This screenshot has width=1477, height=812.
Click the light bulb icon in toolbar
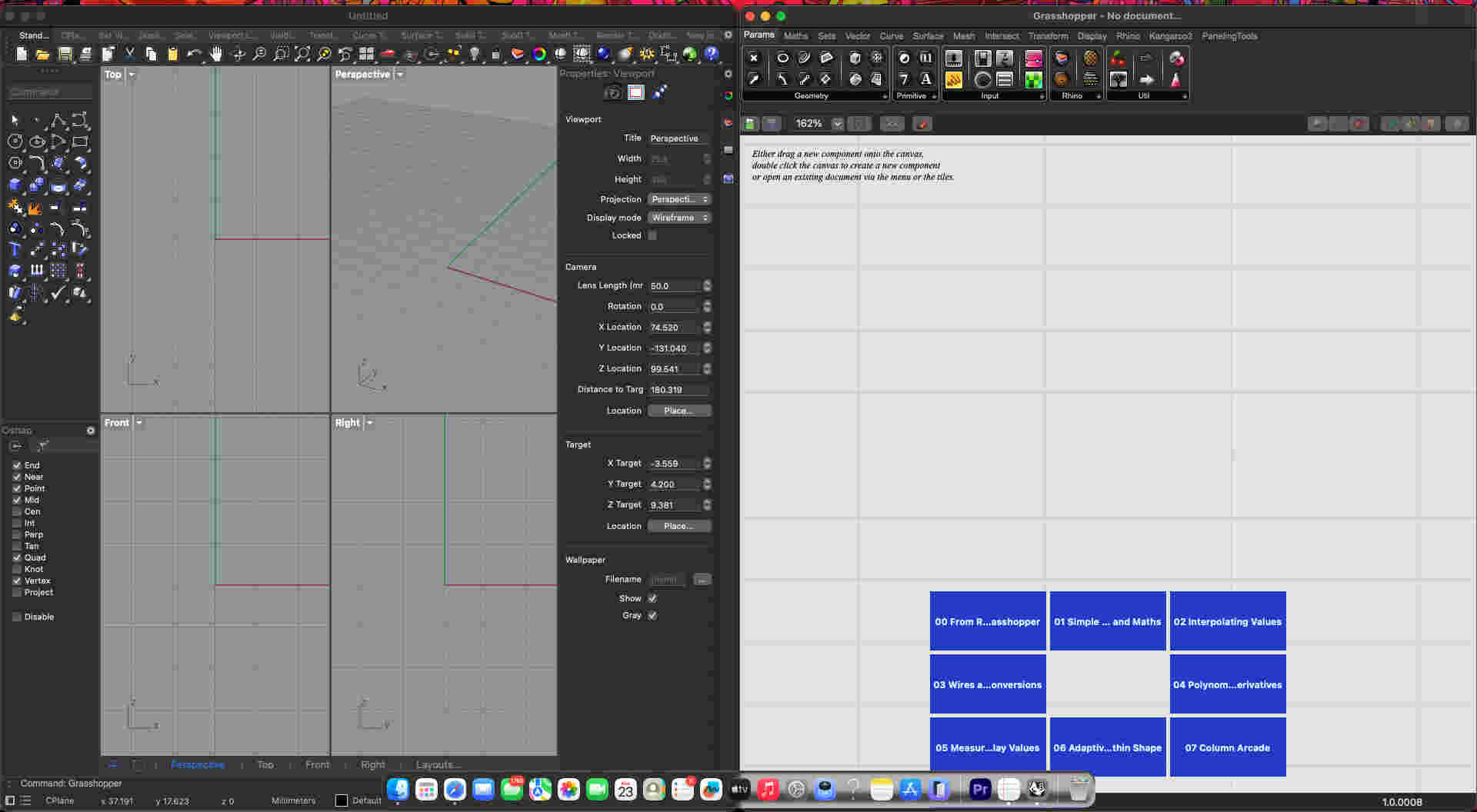point(475,54)
